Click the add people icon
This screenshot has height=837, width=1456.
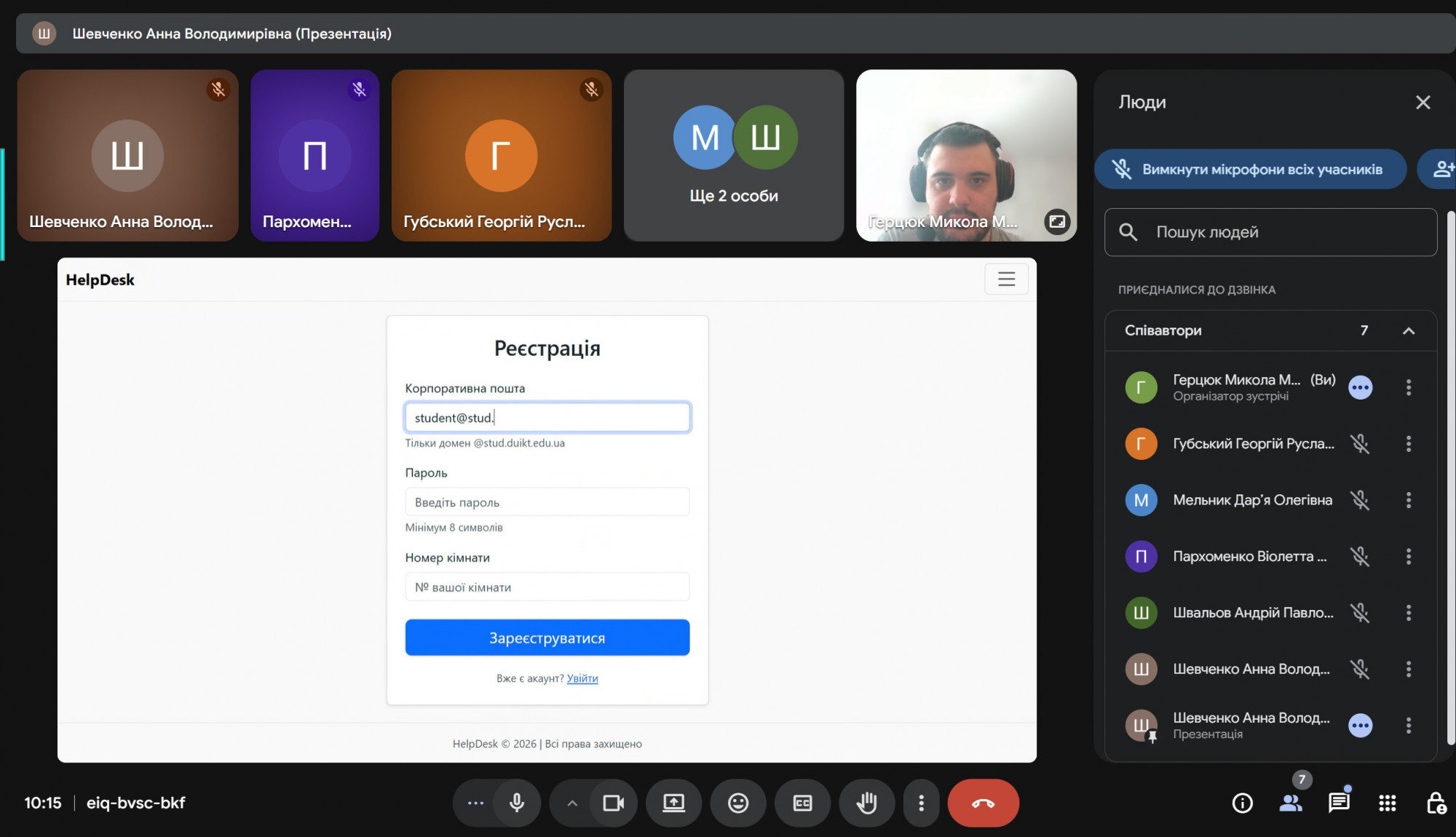tap(1441, 169)
